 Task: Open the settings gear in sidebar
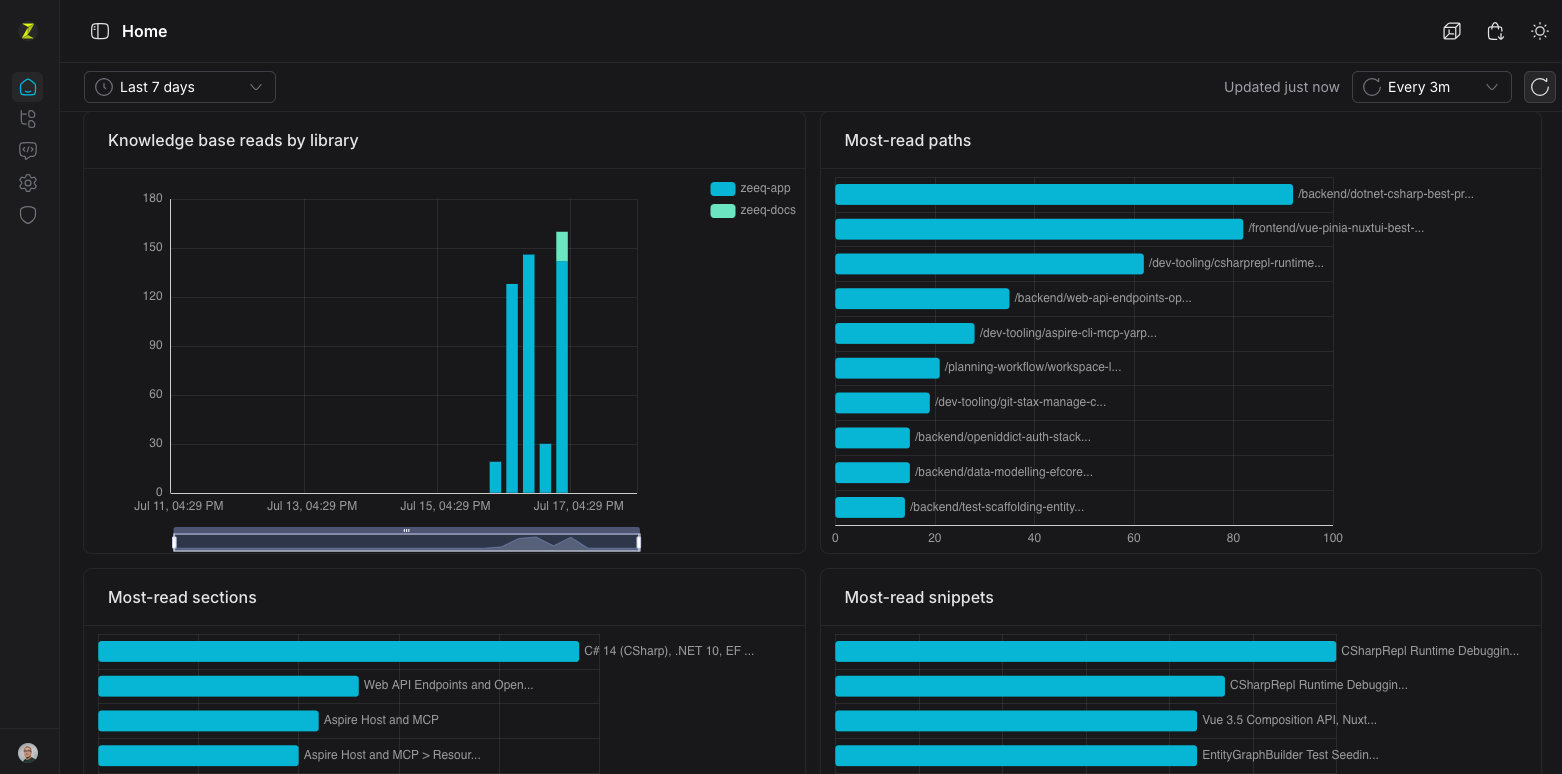(28, 183)
